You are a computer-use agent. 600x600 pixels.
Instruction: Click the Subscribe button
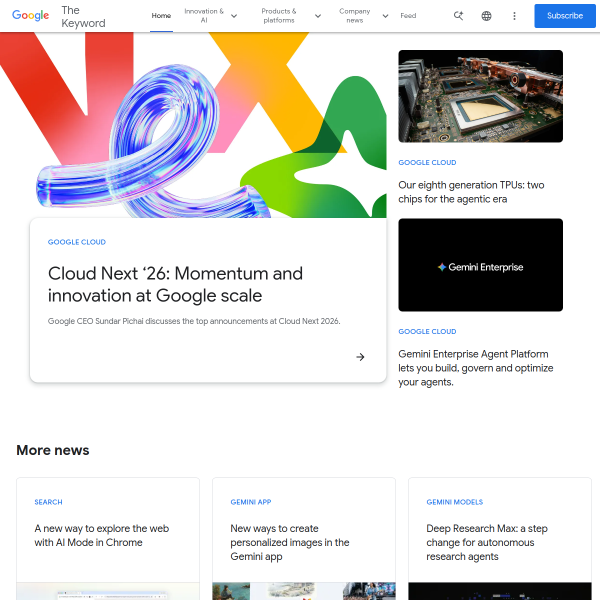(x=565, y=16)
